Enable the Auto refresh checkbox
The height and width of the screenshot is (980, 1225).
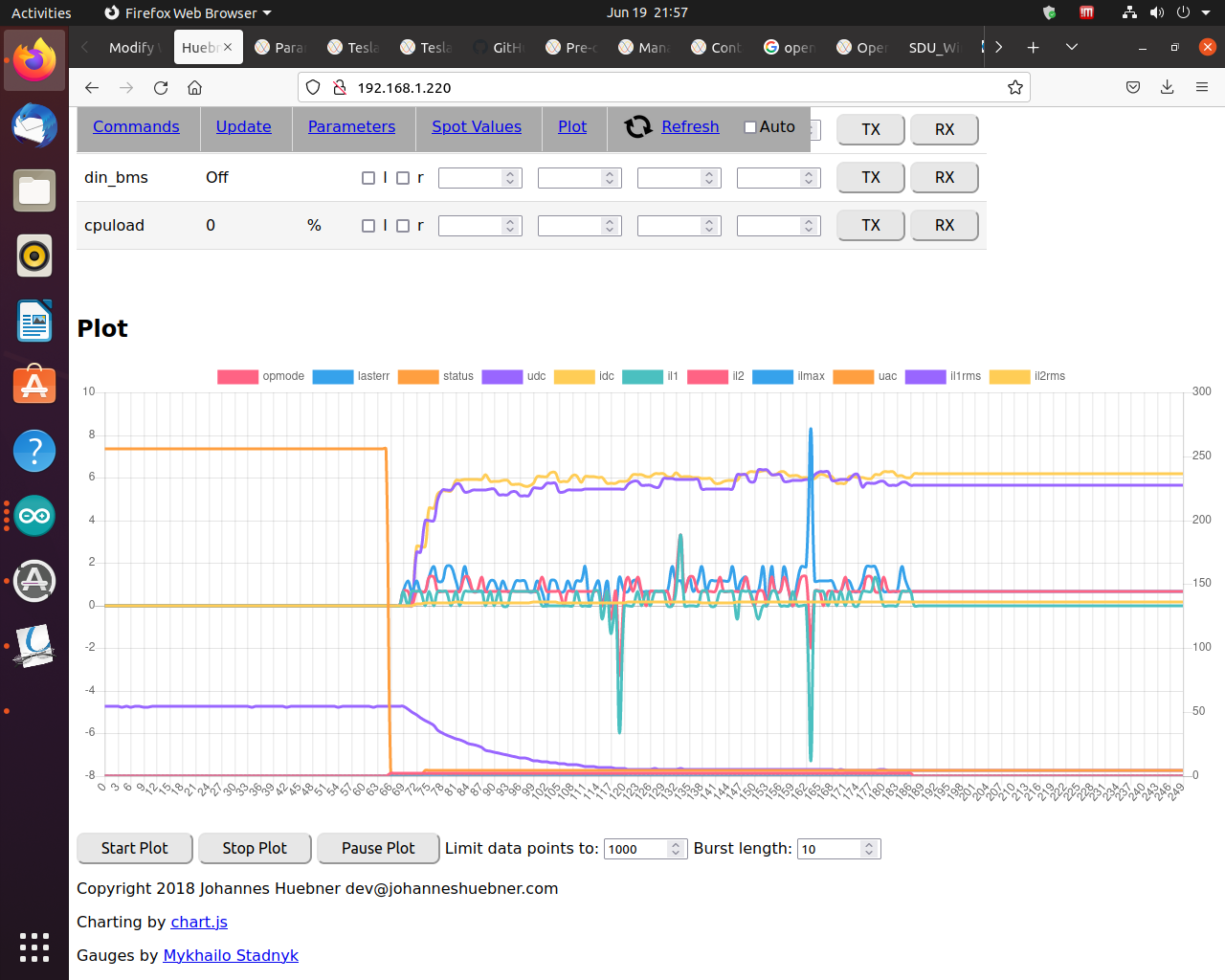point(750,127)
